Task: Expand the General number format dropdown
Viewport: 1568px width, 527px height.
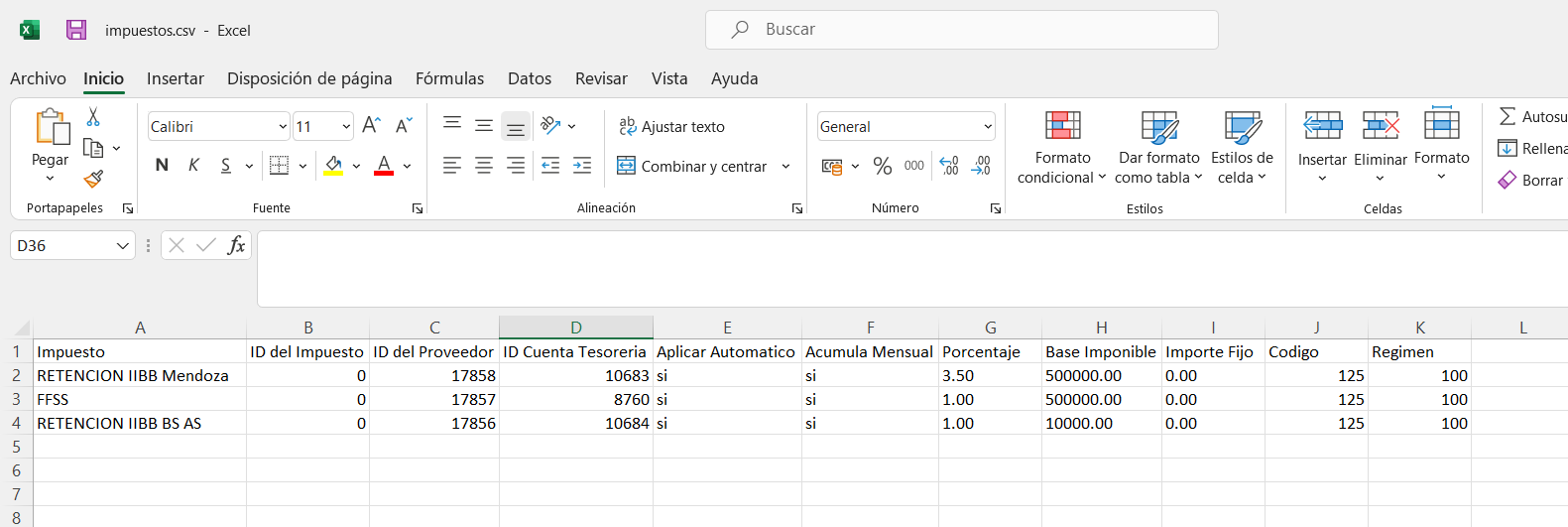Action: pos(988,127)
